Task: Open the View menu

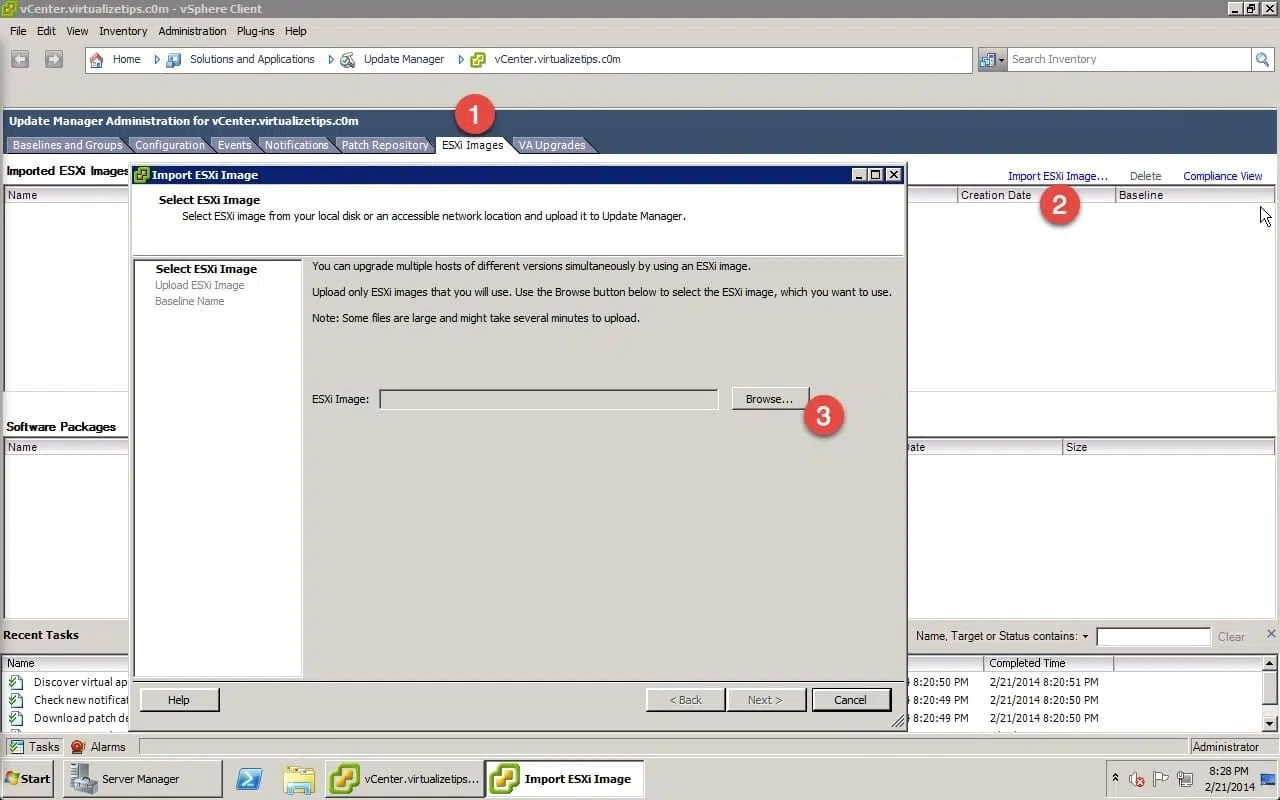Action: [77, 31]
